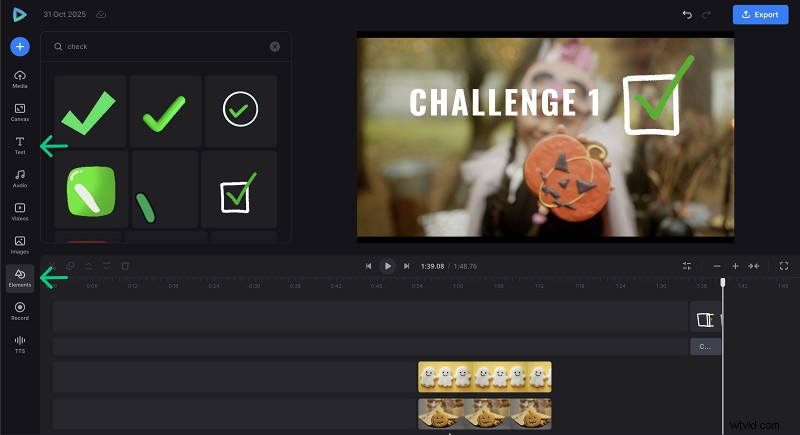
Task: Click the Export button
Action: tap(760, 15)
